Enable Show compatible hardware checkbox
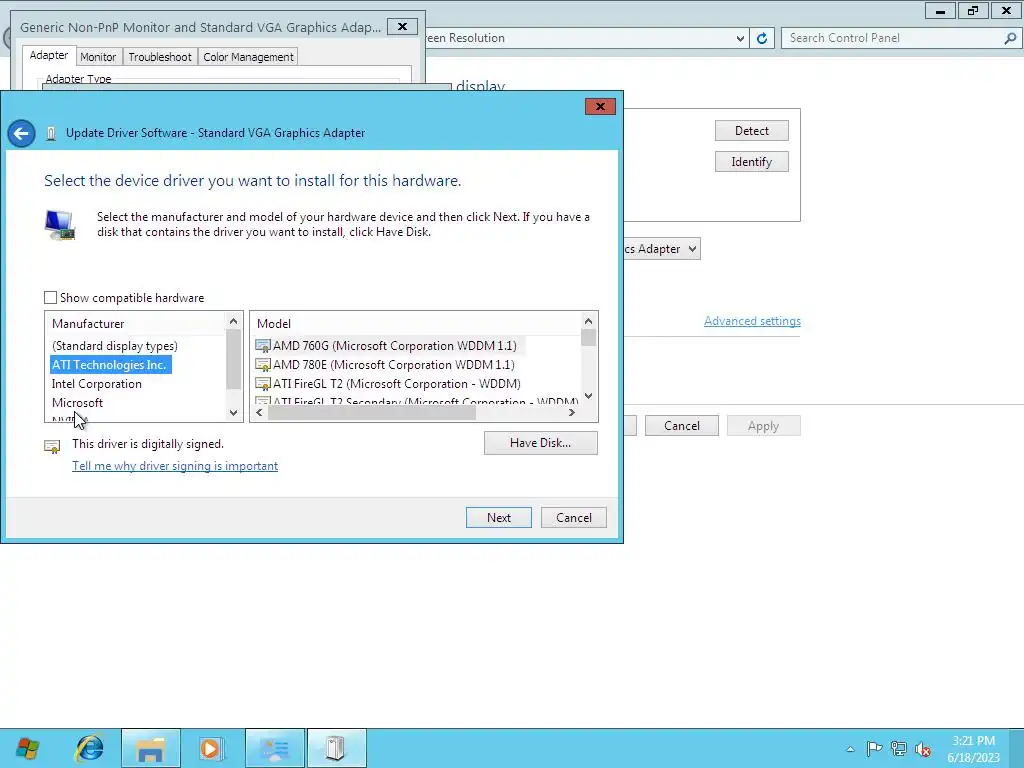 [50, 298]
